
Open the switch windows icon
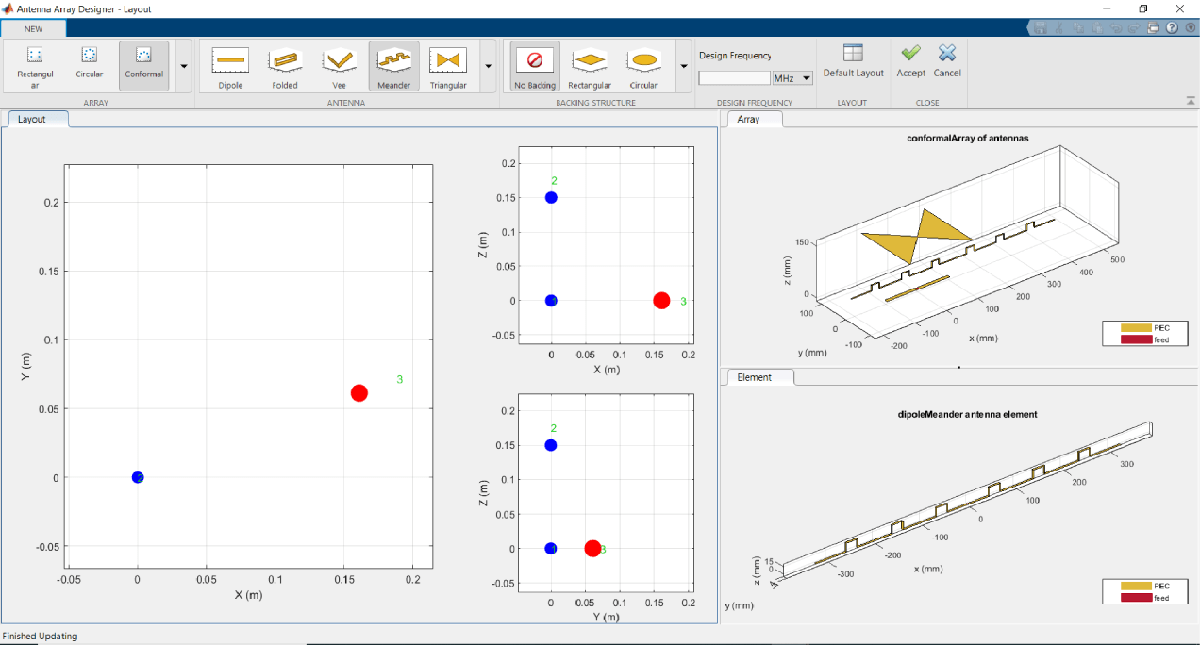(1154, 28)
